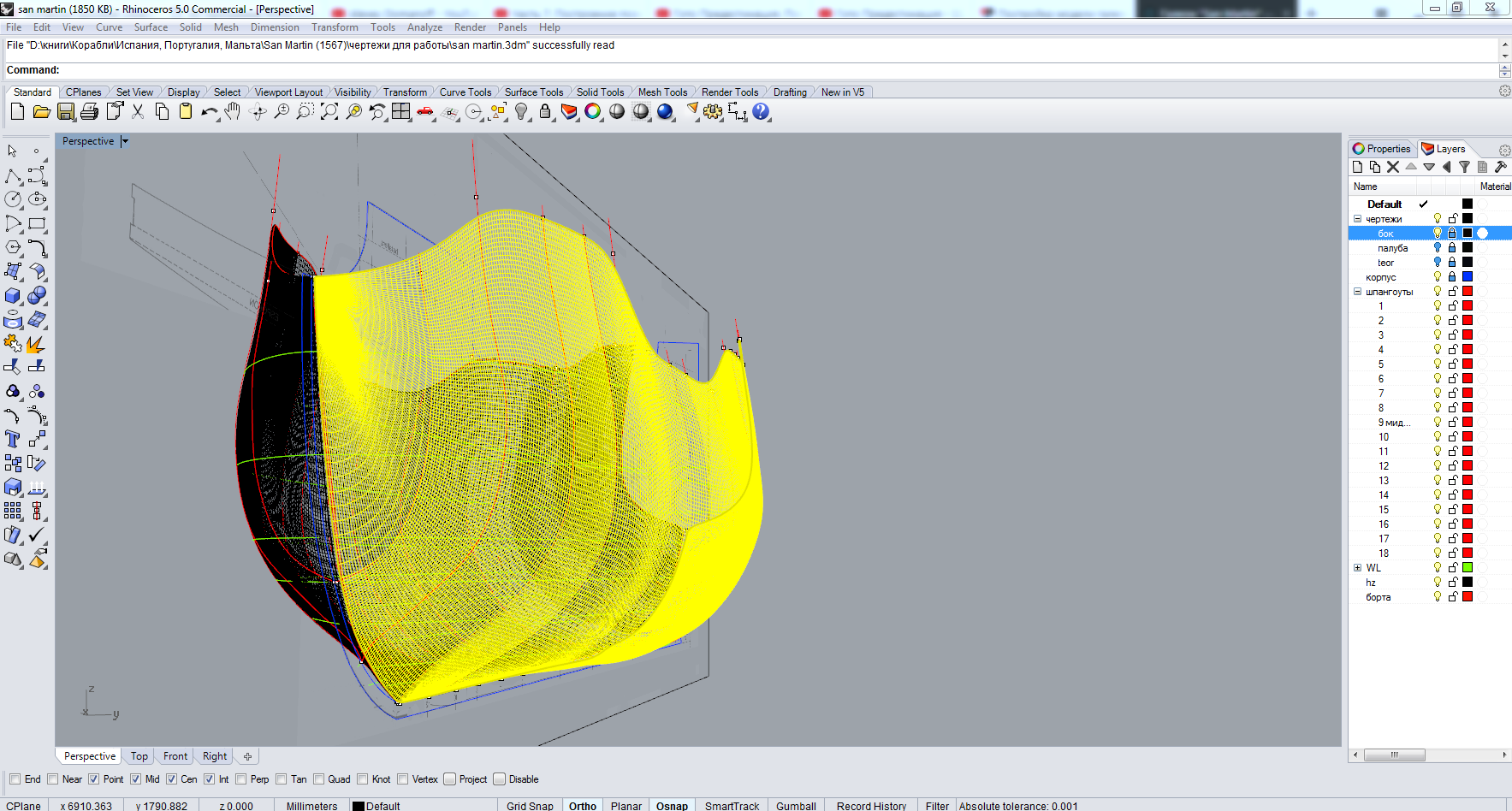Screen dimensions: 1512x811
Task: Open the Surface menu
Action: 151,27
